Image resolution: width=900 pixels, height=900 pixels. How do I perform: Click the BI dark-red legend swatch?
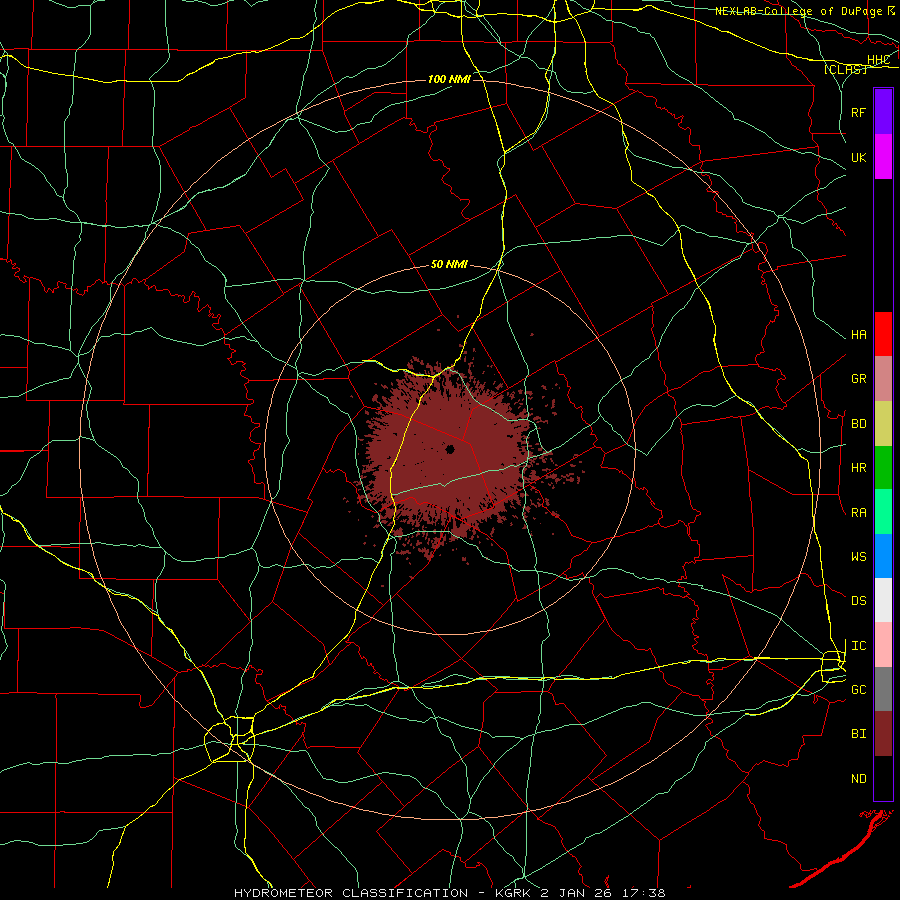883,734
